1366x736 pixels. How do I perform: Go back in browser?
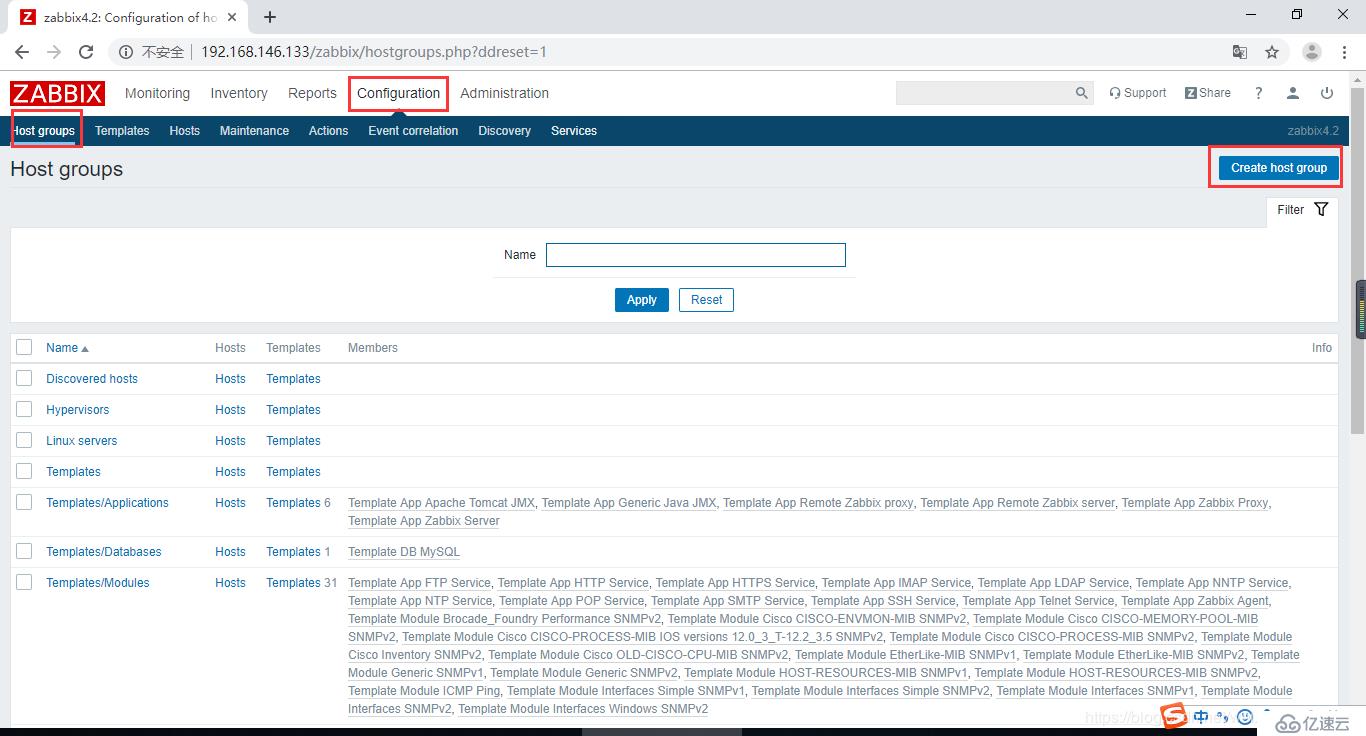[22, 52]
